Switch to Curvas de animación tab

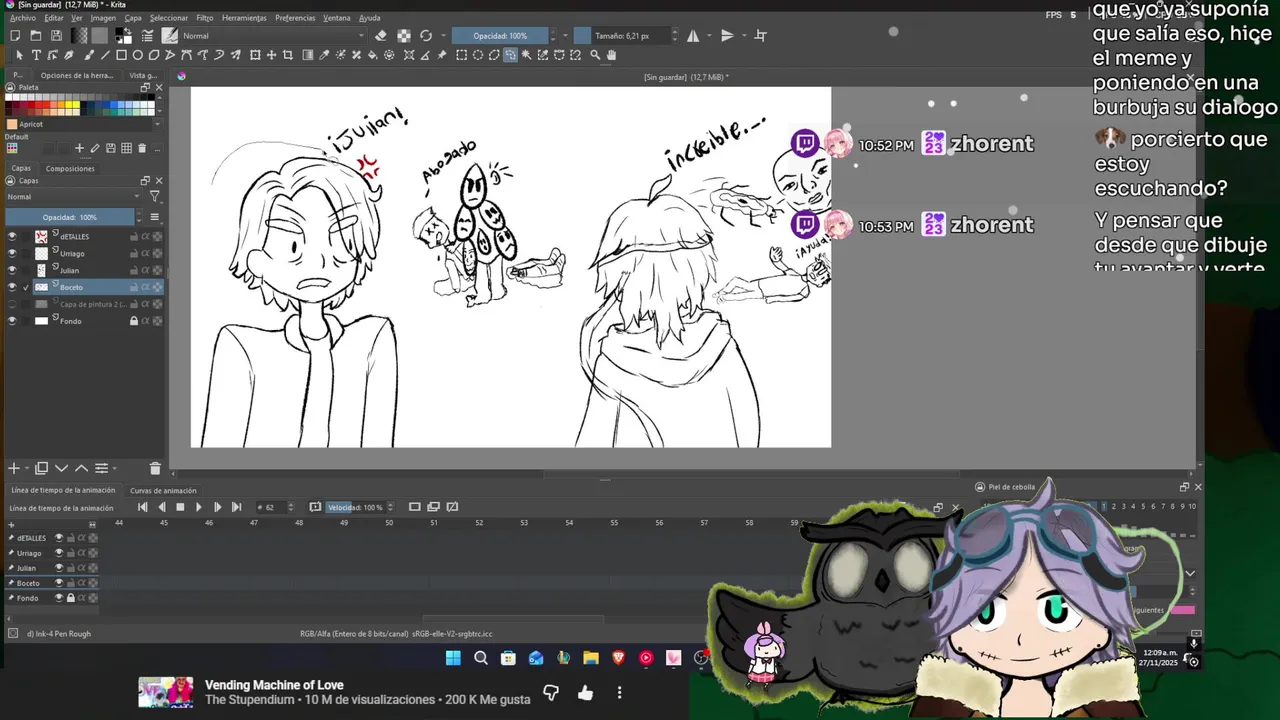[163, 490]
